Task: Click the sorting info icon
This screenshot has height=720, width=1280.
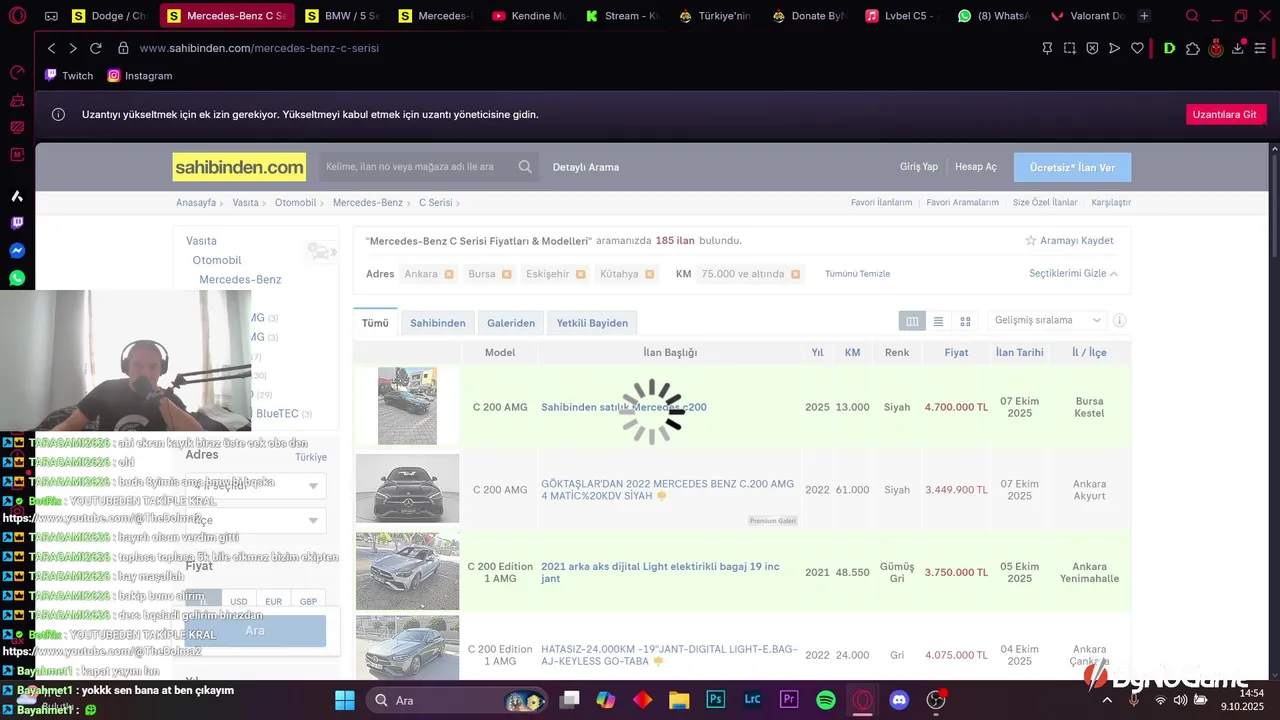Action: (x=1119, y=321)
